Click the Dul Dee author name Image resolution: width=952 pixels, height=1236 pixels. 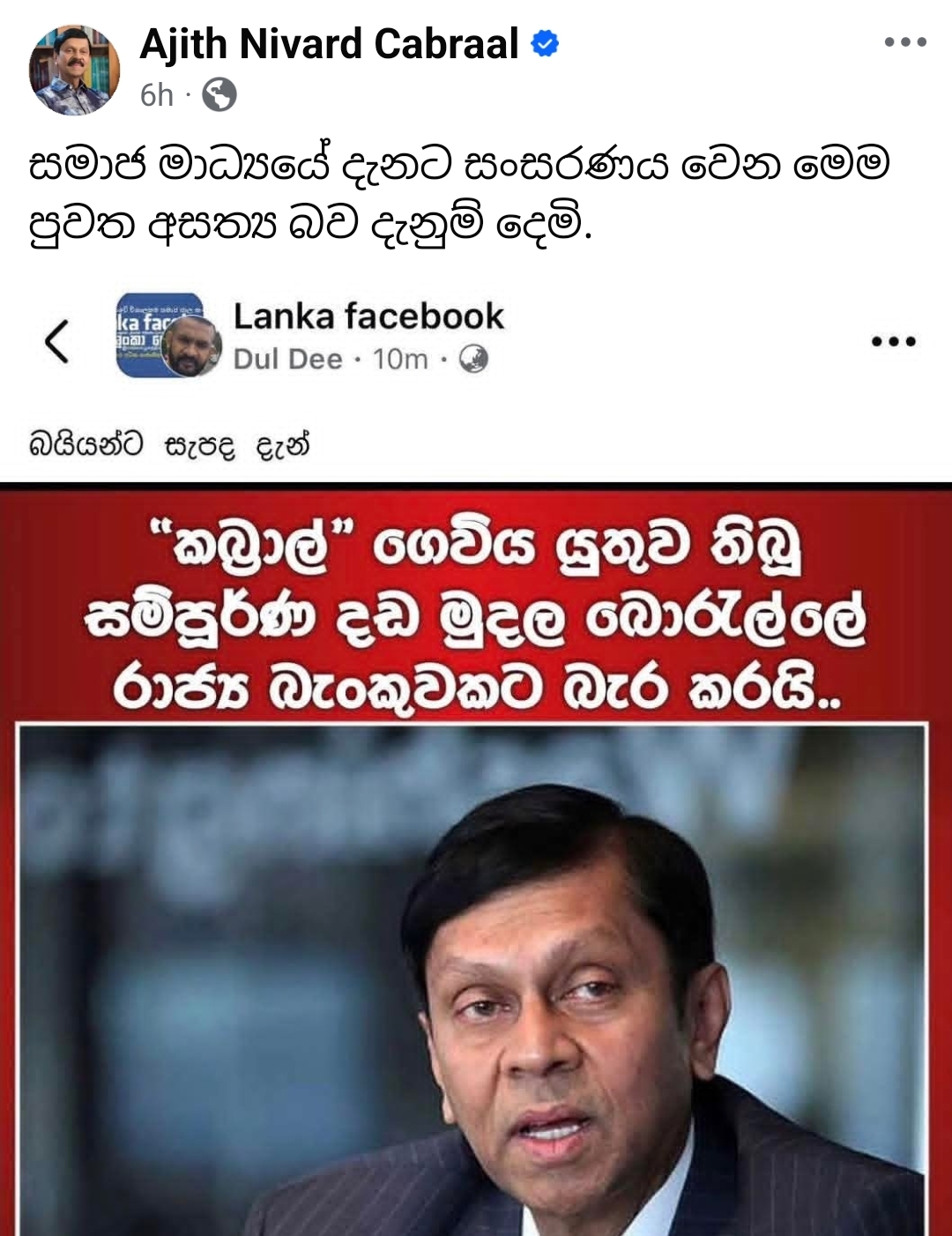pyautogui.click(x=287, y=359)
